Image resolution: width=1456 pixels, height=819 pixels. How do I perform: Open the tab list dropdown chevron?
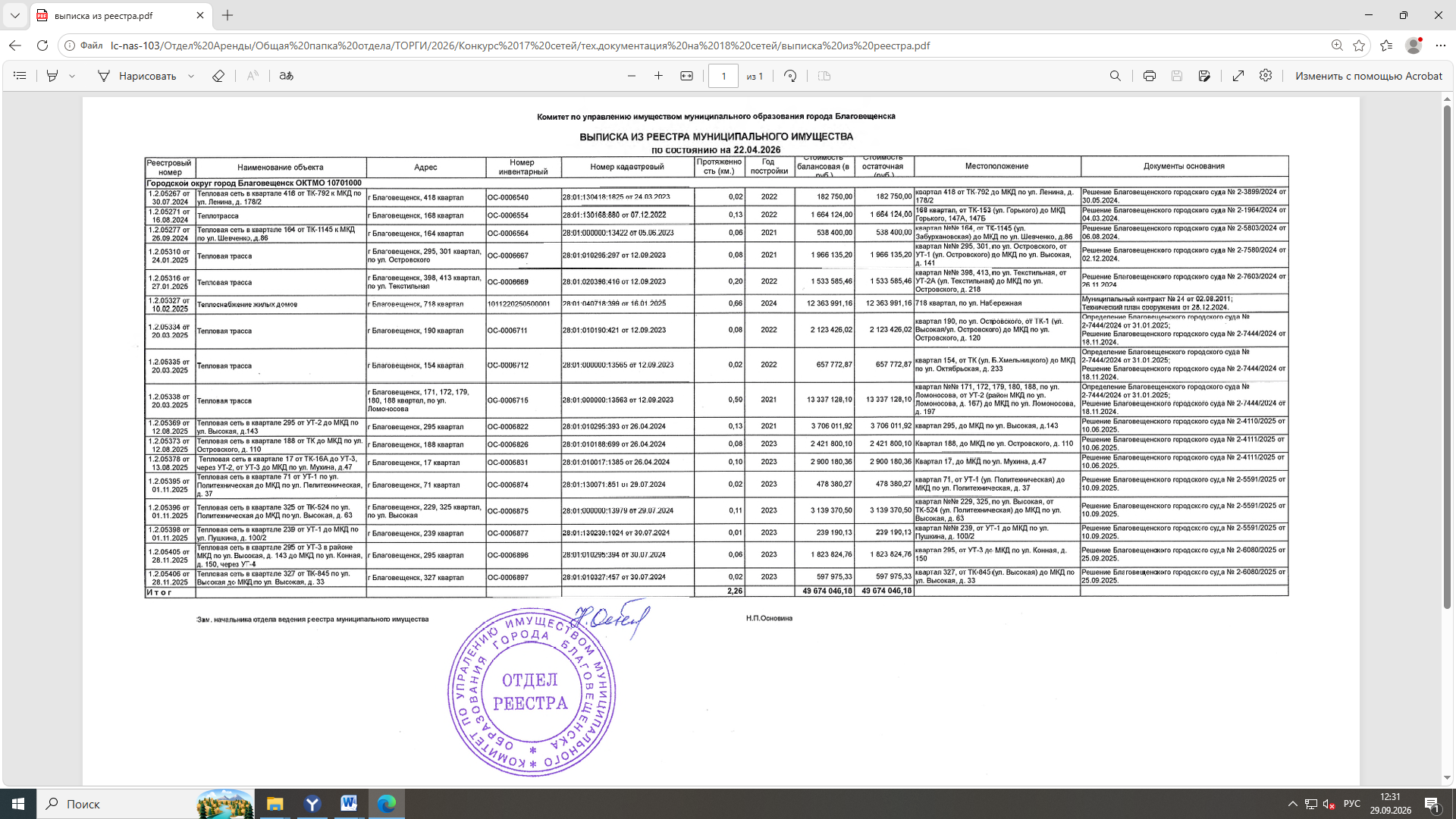pos(14,15)
